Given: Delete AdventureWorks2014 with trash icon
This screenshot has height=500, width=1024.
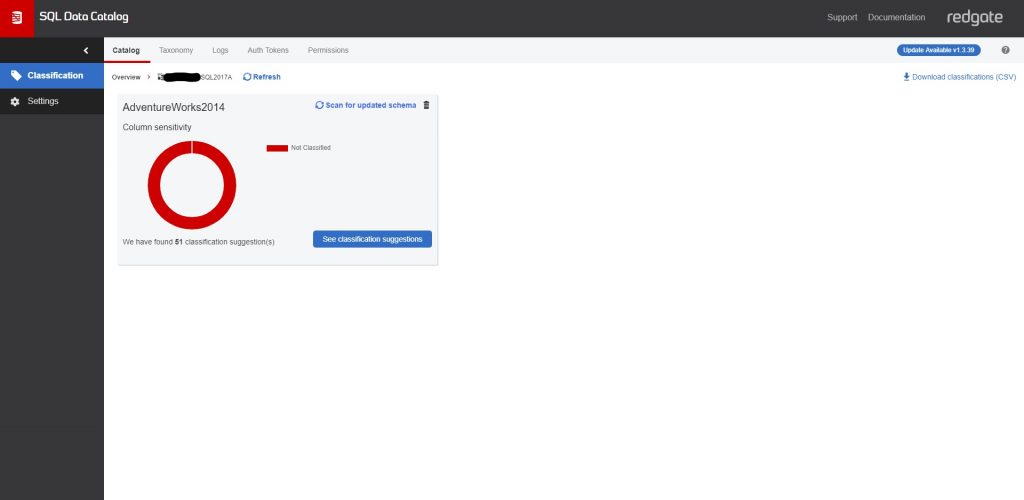Looking at the screenshot, I should pyautogui.click(x=426, y=105).
